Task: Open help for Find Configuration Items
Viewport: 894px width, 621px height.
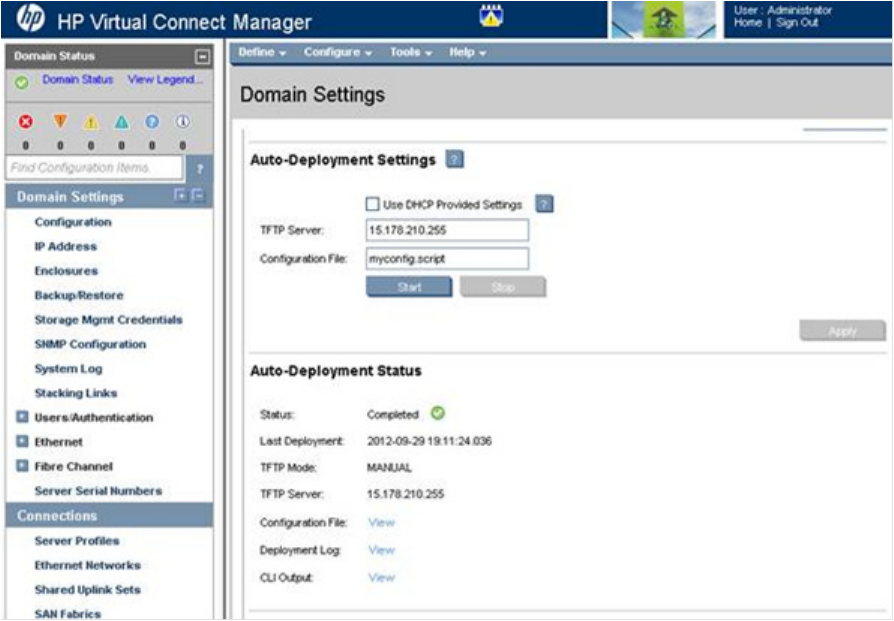Action: 200,168
